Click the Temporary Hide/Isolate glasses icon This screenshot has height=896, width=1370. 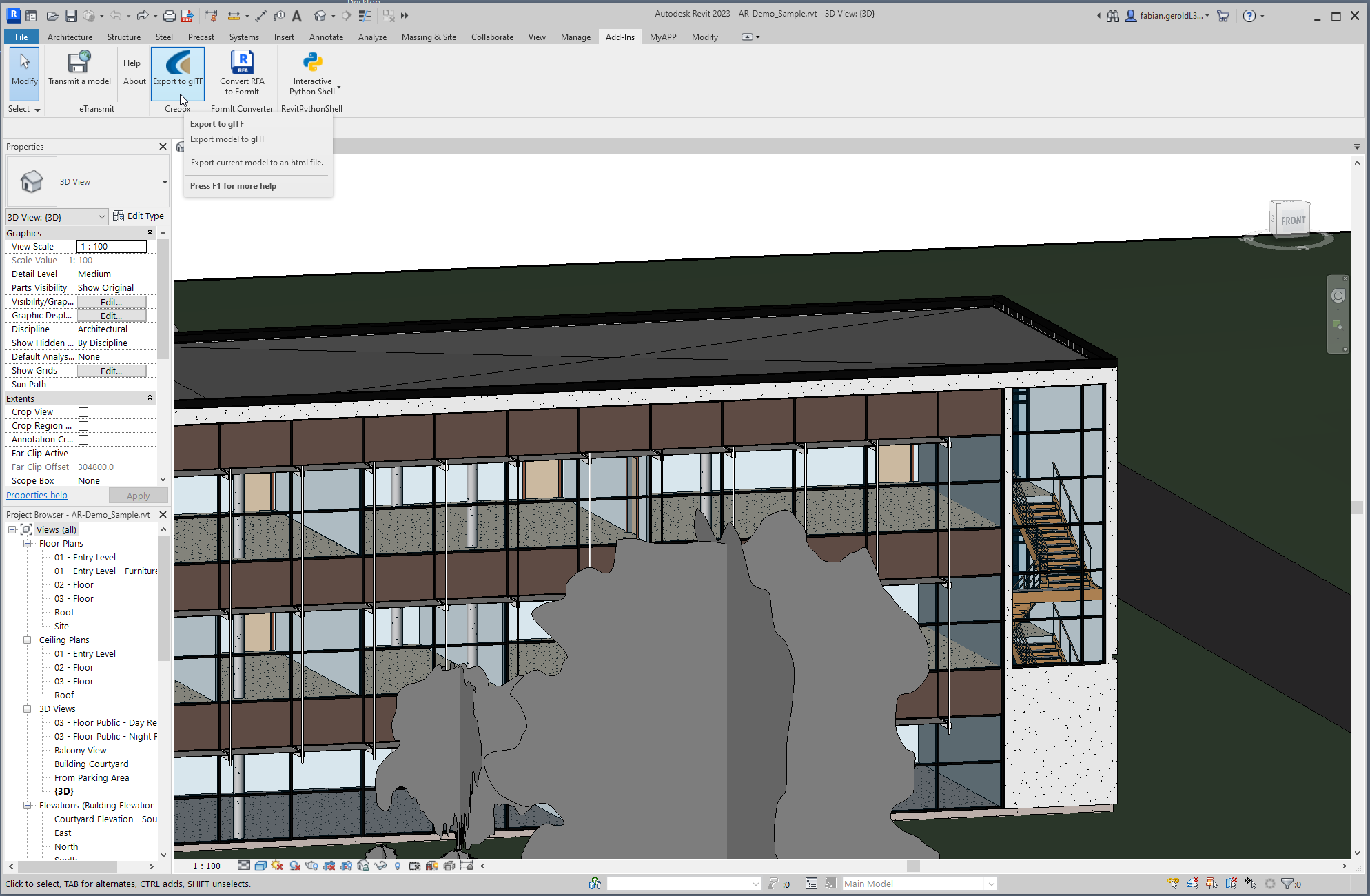380,866
